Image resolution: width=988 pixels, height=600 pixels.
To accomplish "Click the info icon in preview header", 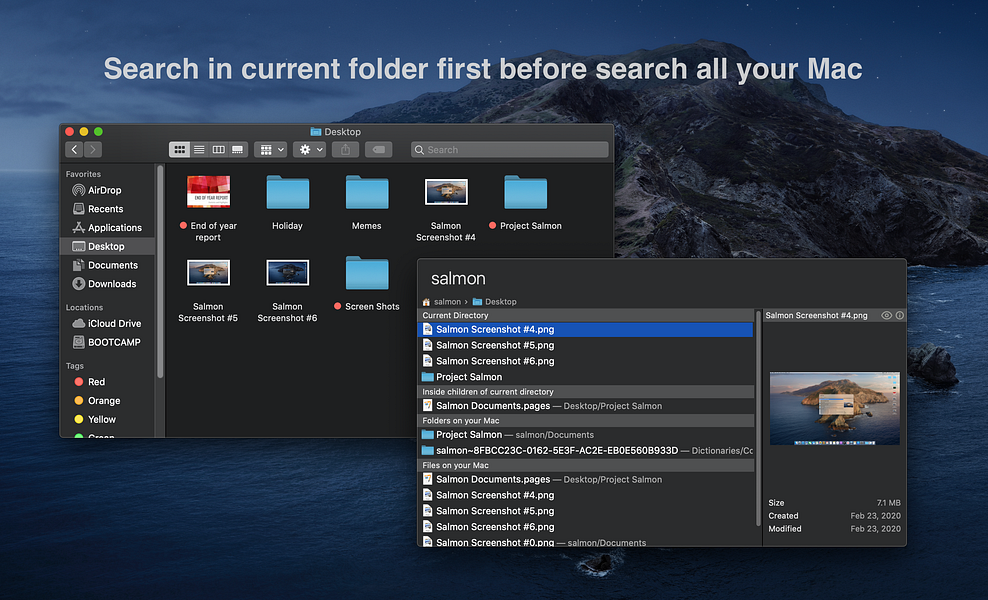I will (x=900, y=315).
